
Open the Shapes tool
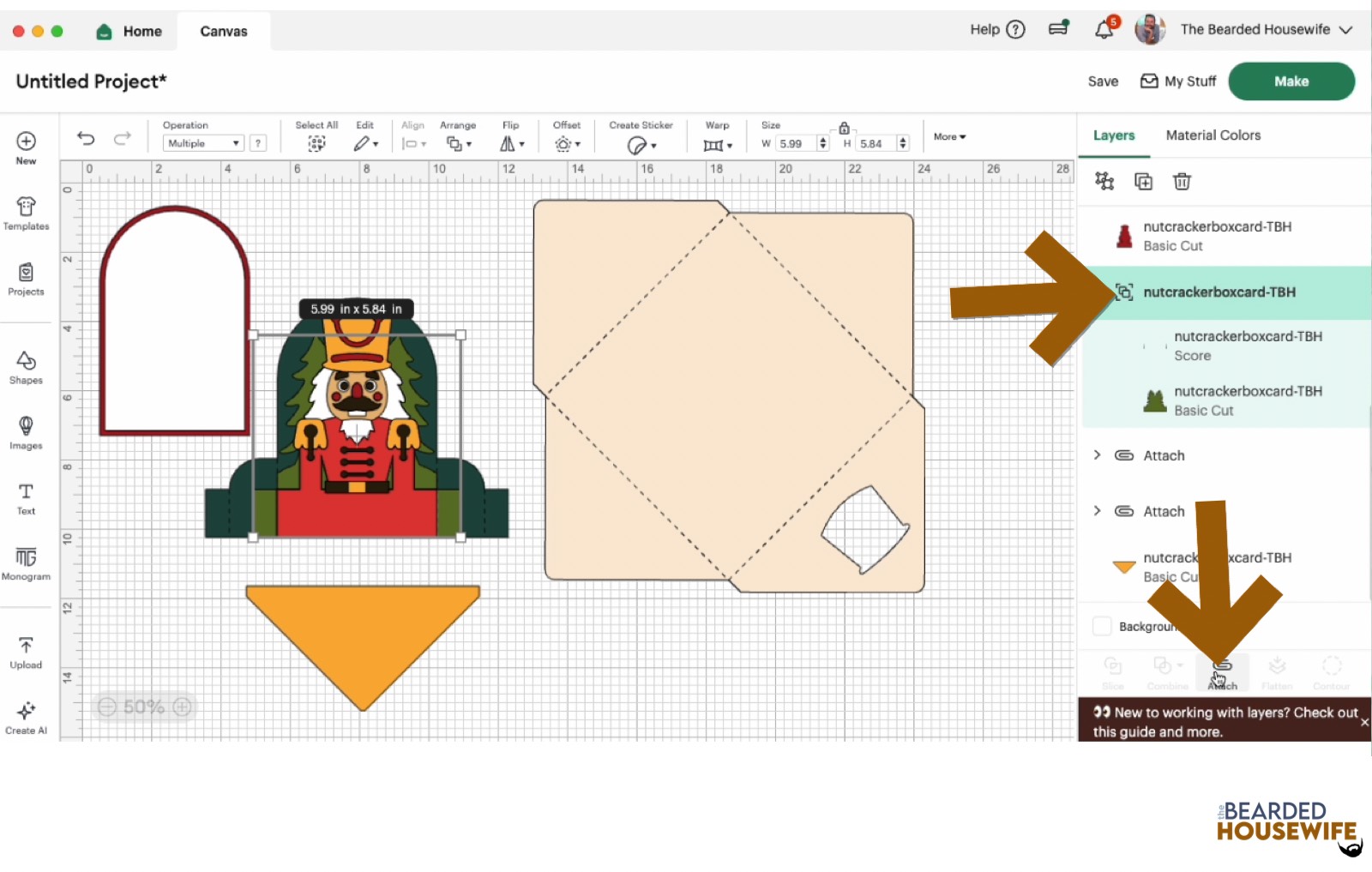(x=26, y=367)
